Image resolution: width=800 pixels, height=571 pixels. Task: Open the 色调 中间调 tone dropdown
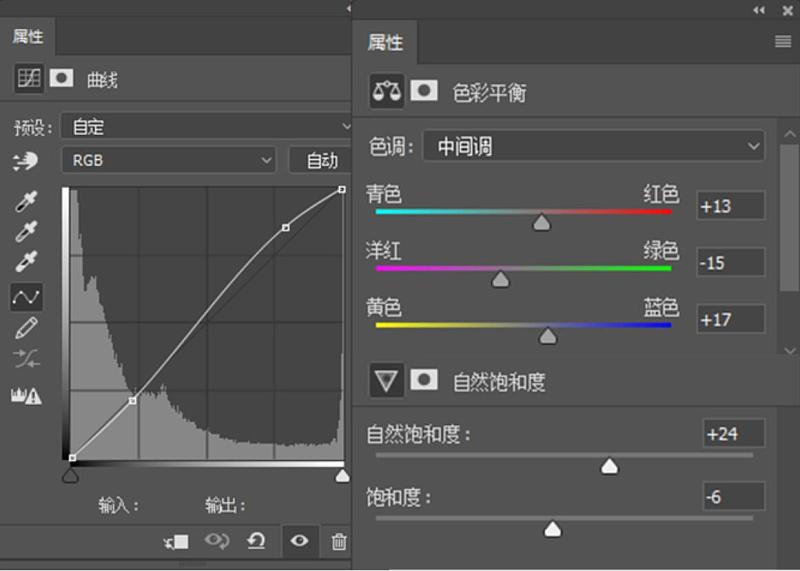(593, 146)
